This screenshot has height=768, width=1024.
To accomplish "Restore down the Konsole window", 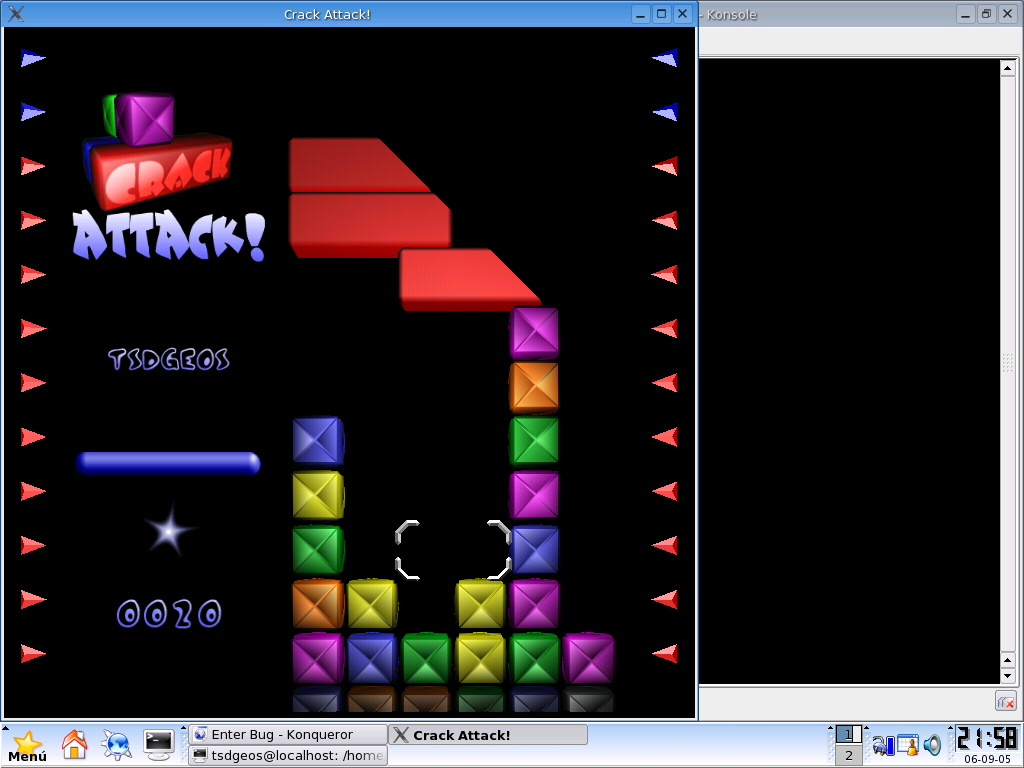I will [985, 14].
